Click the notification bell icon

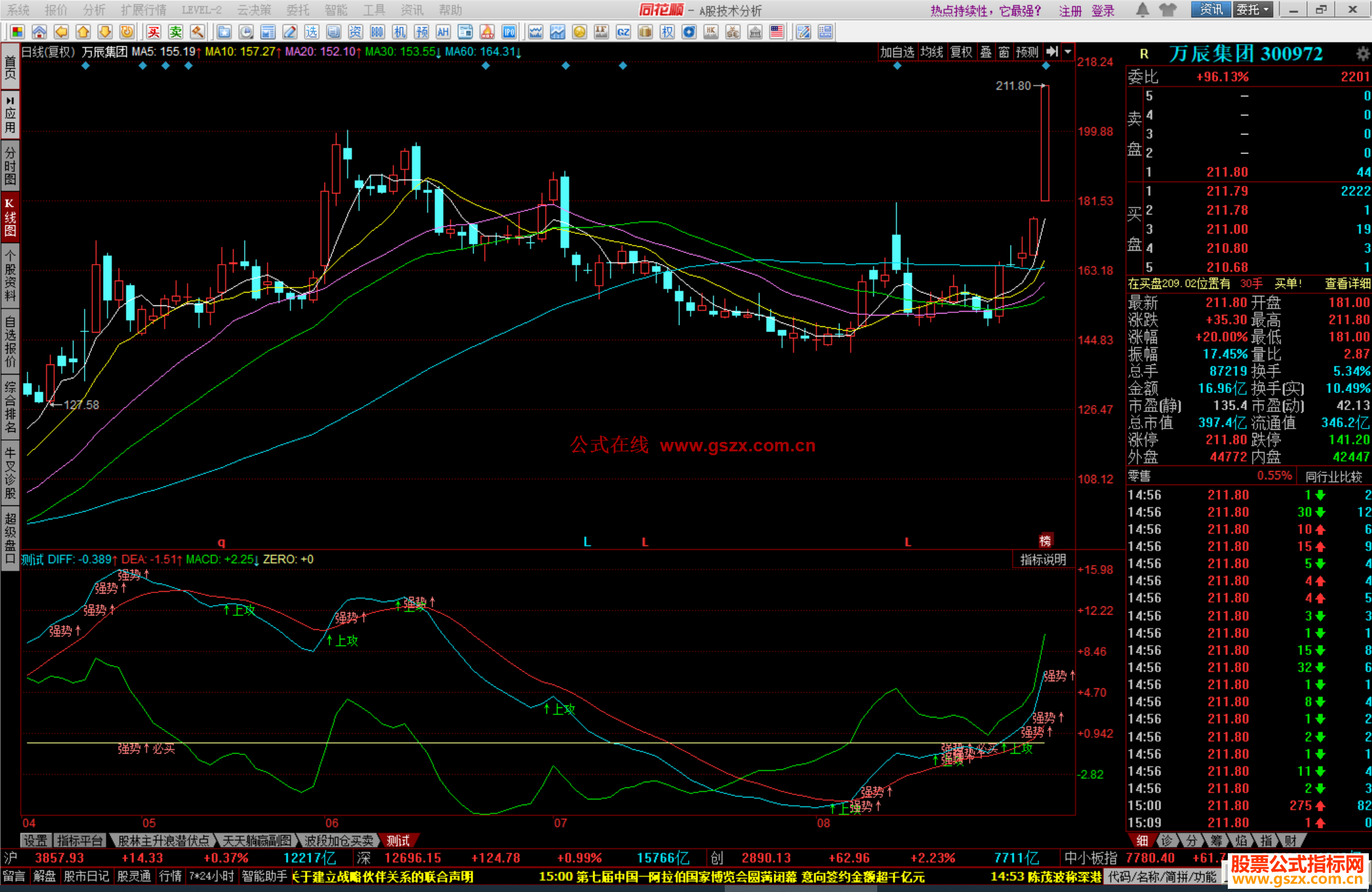click(x=1142, y=10)
